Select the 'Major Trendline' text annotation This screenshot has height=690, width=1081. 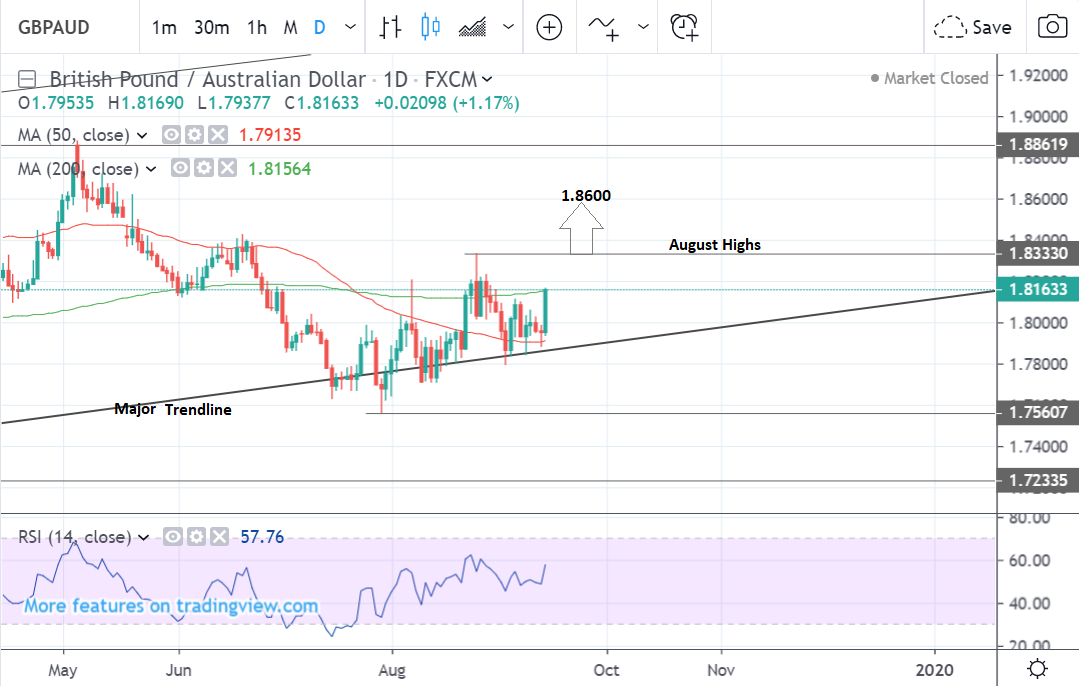point(173,409)
